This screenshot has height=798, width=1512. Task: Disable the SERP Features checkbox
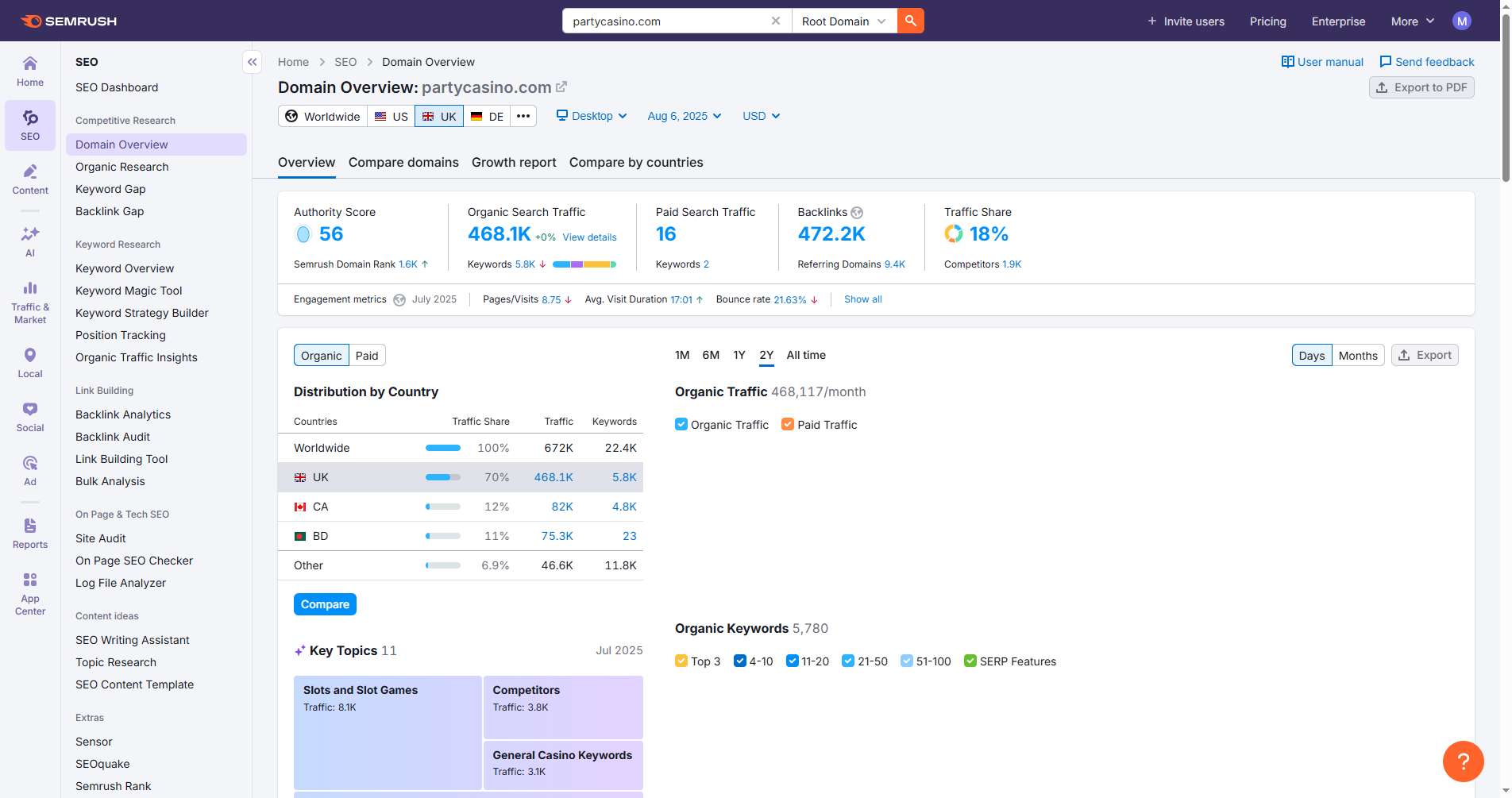(x=970, y=661)
